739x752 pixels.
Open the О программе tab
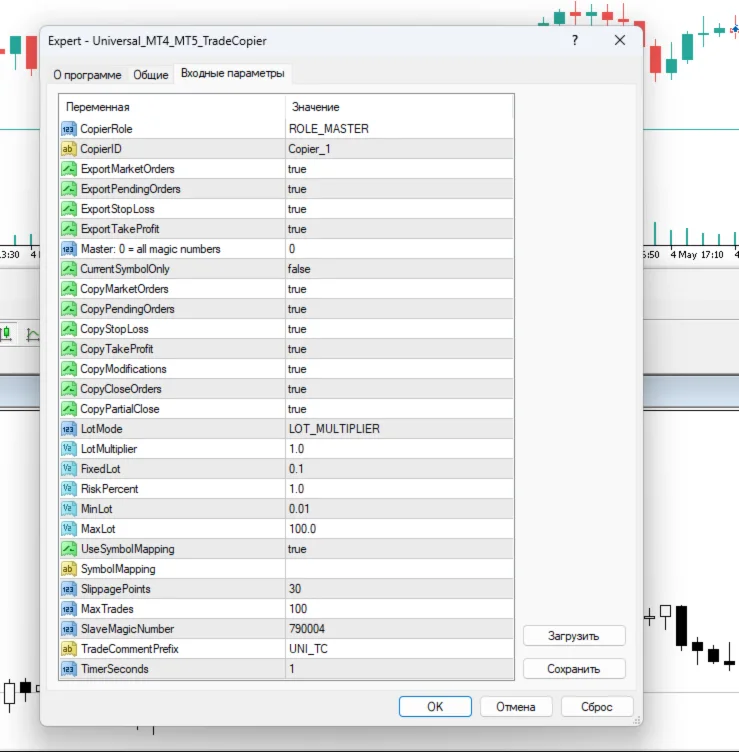click(87, 75)
